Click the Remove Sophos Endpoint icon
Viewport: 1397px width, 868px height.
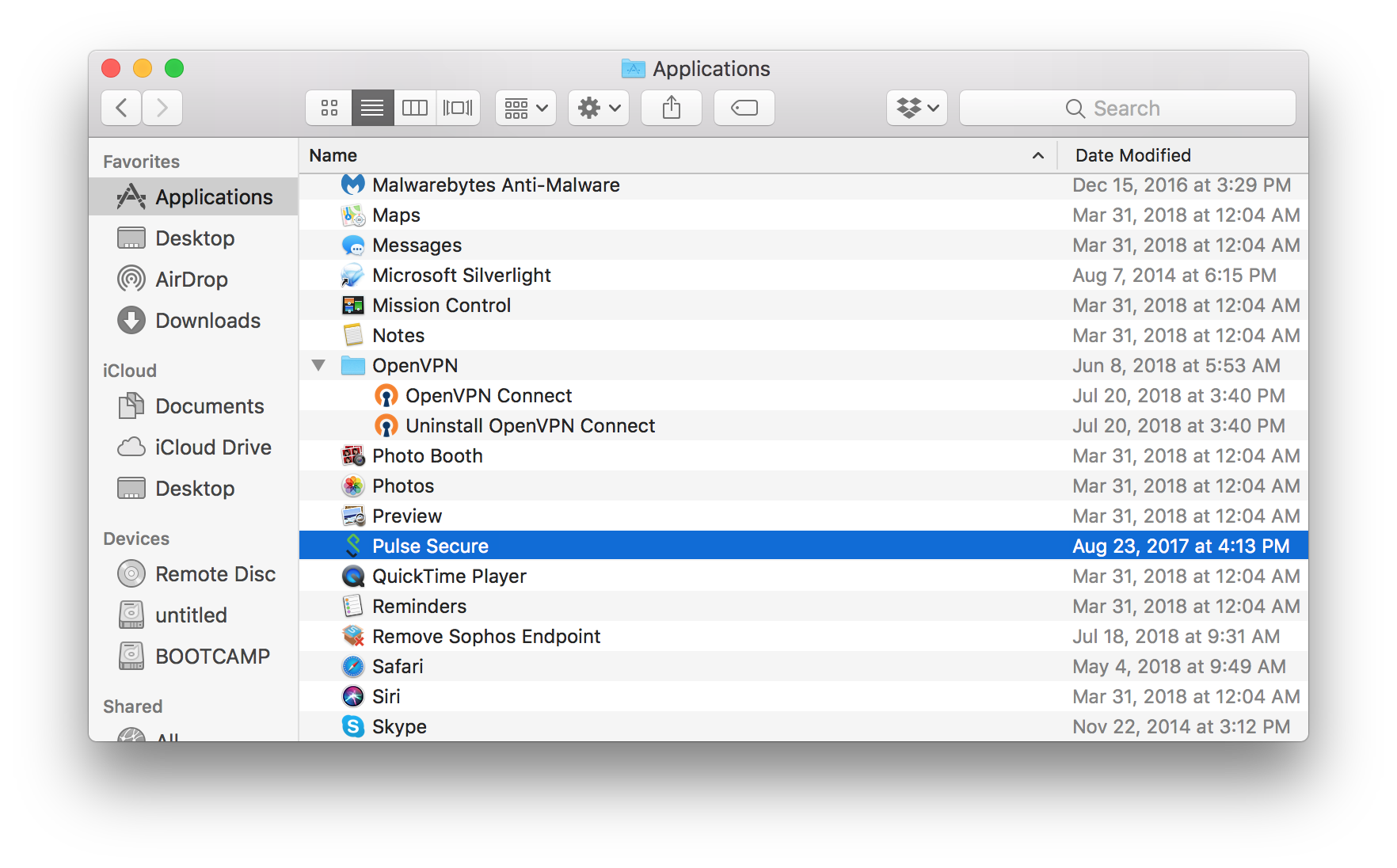[x=353, y=637]
